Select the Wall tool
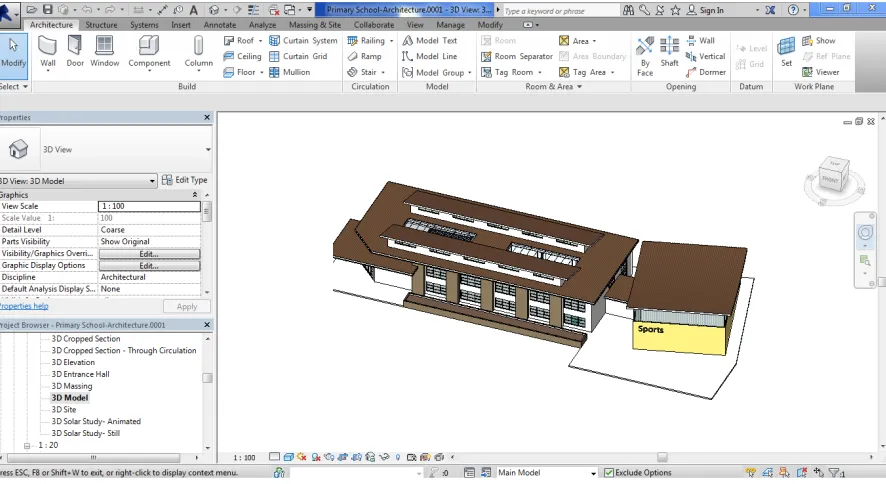886x484 pixels. (x=47, y=51)
